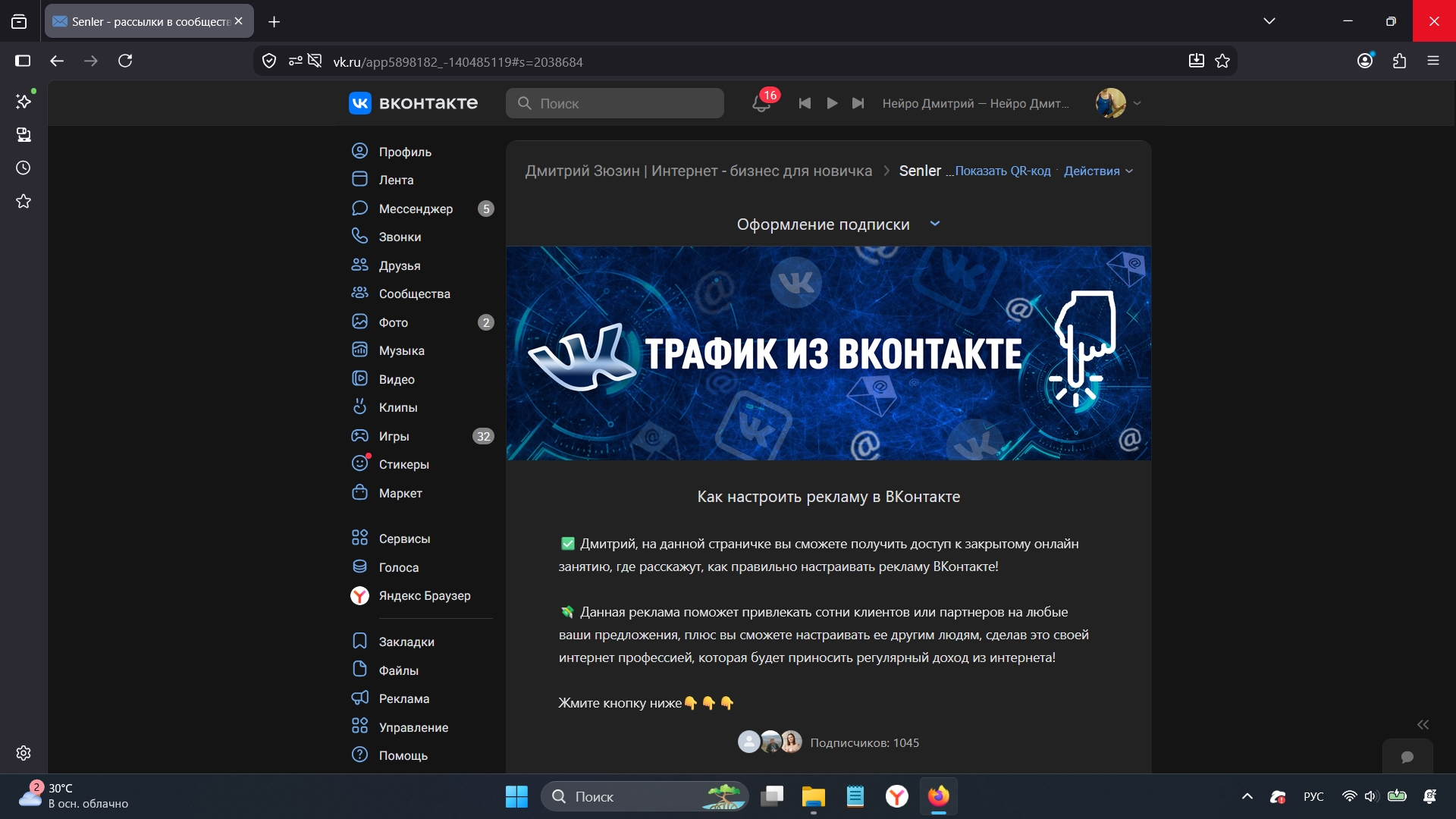Click the taskbar Поиск search box

point(645,796)
